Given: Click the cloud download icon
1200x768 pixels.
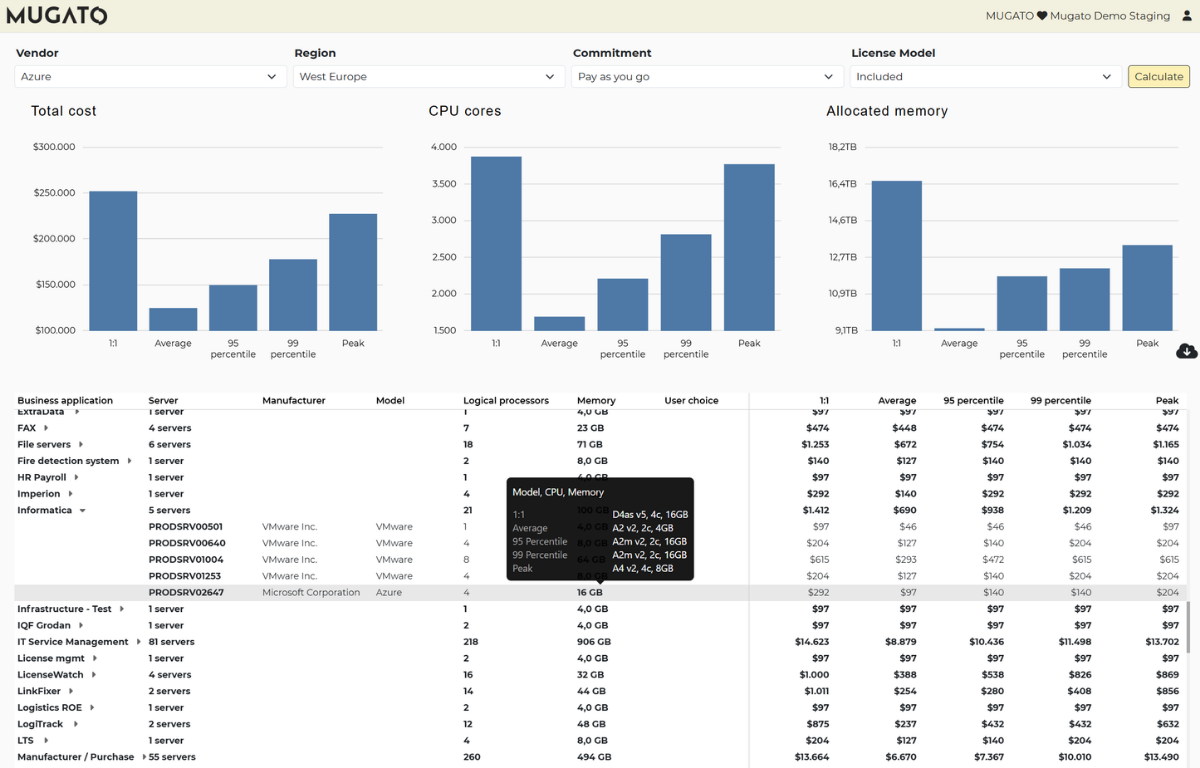Looking at the screenshot, I should tap(1186, 350).
